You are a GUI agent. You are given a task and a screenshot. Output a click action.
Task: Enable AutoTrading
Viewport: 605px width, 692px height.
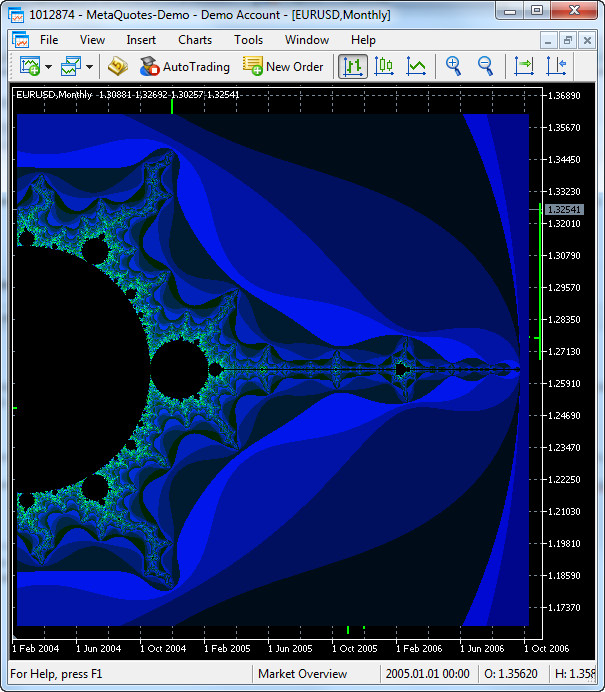point(185,67)
